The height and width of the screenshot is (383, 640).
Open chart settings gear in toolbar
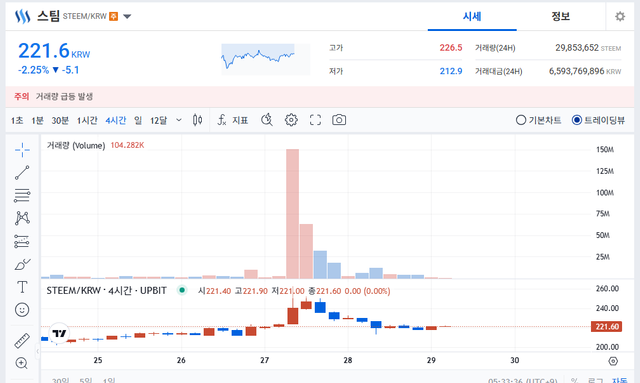pyautogui.click(x=291, y=120)
